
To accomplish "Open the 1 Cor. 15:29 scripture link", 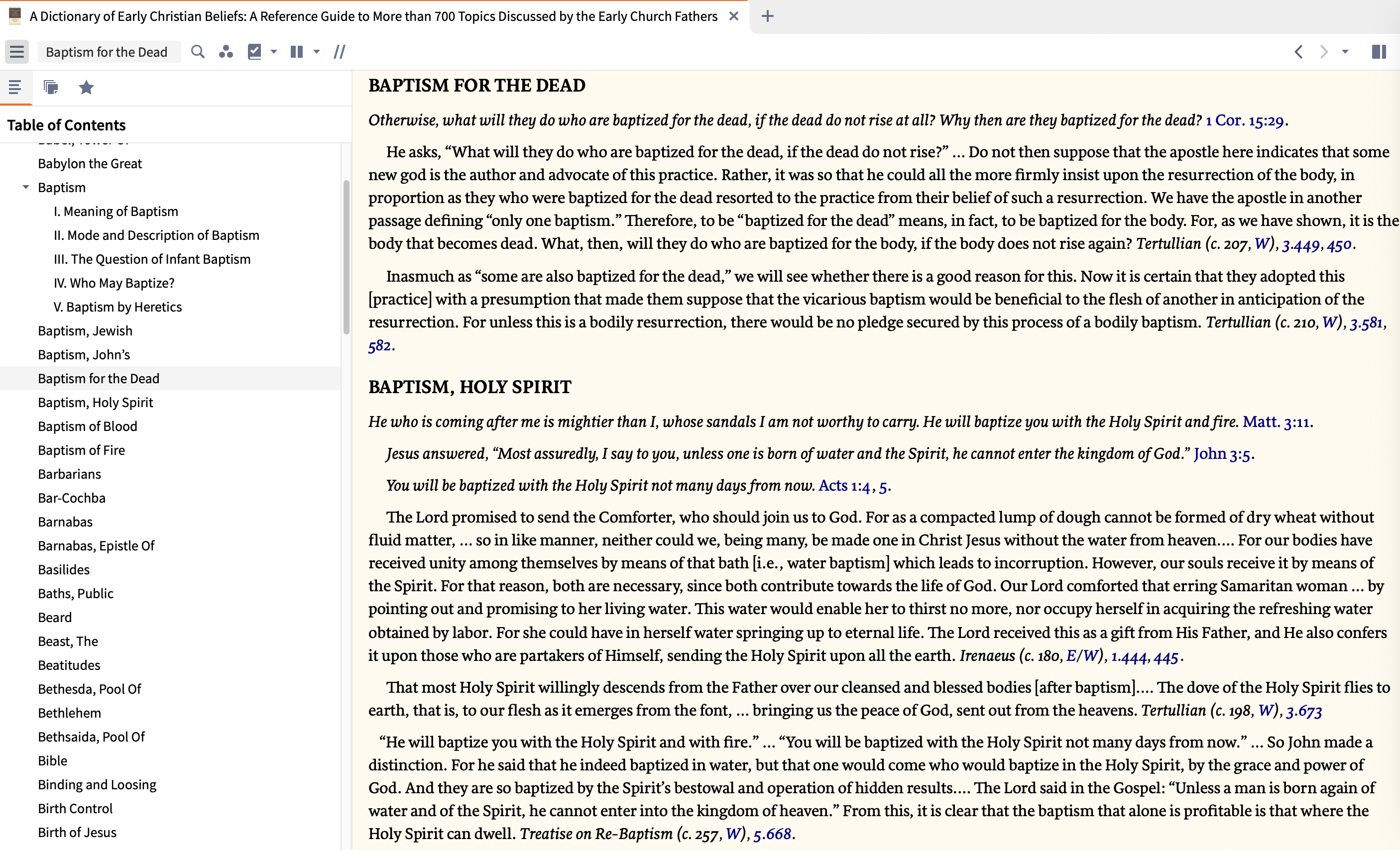I will coord(1244,120).
